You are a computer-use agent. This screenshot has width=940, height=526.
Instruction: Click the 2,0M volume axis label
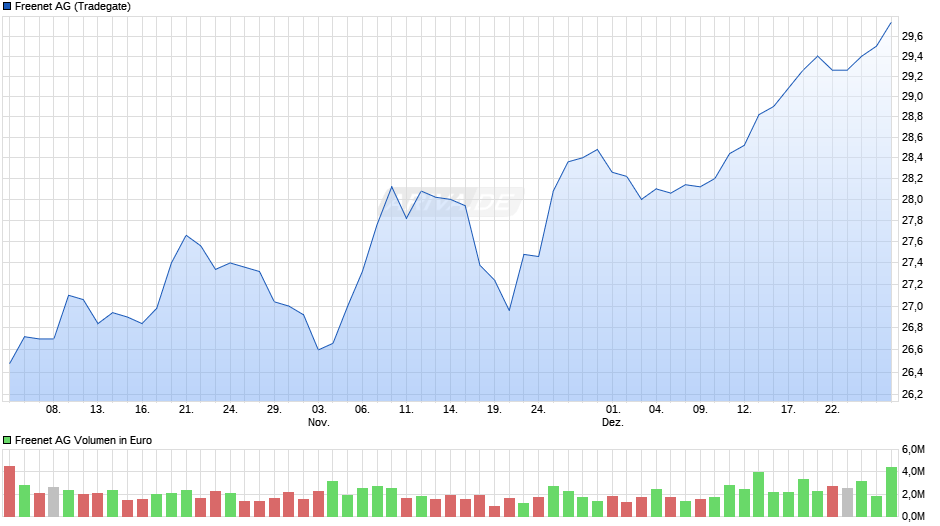913,494
